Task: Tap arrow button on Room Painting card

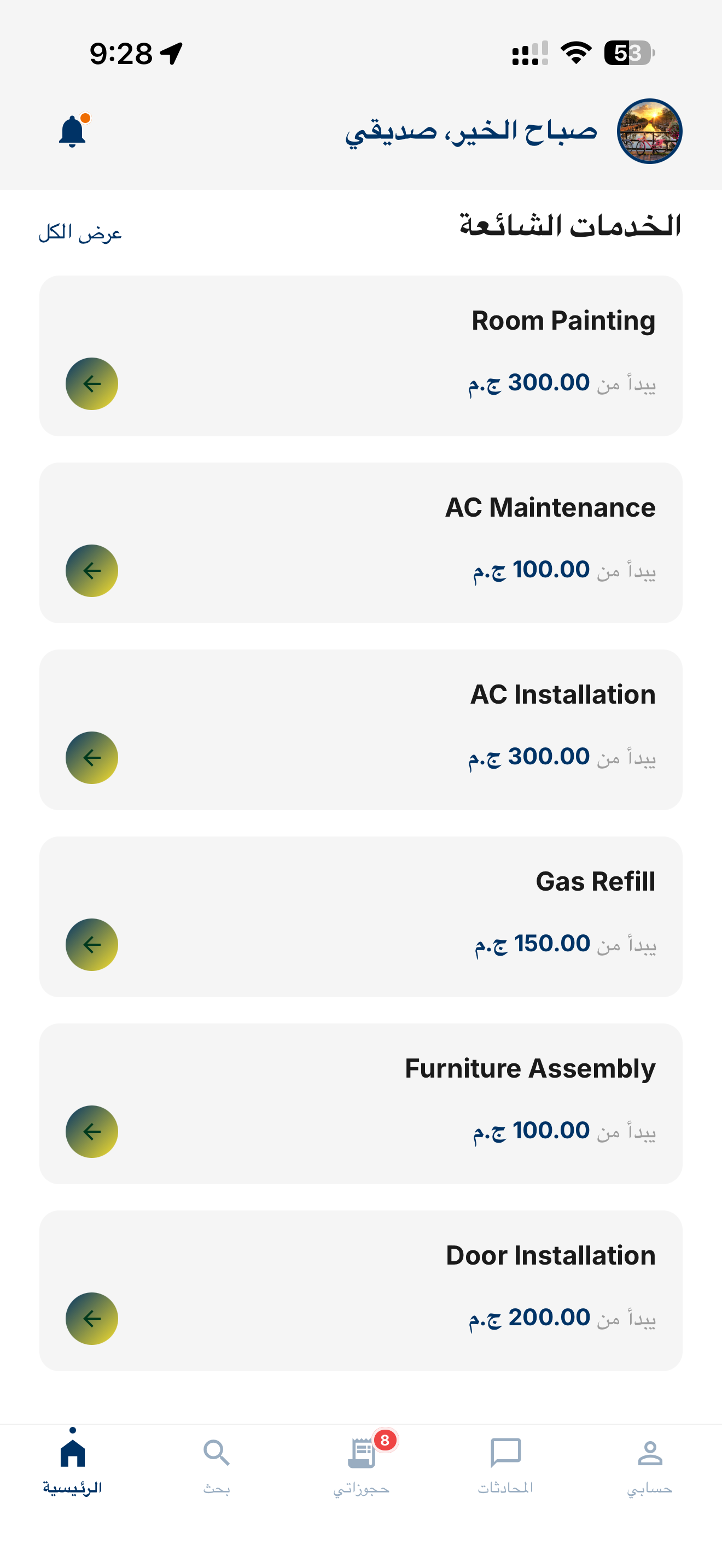Action: coord(92,383)
